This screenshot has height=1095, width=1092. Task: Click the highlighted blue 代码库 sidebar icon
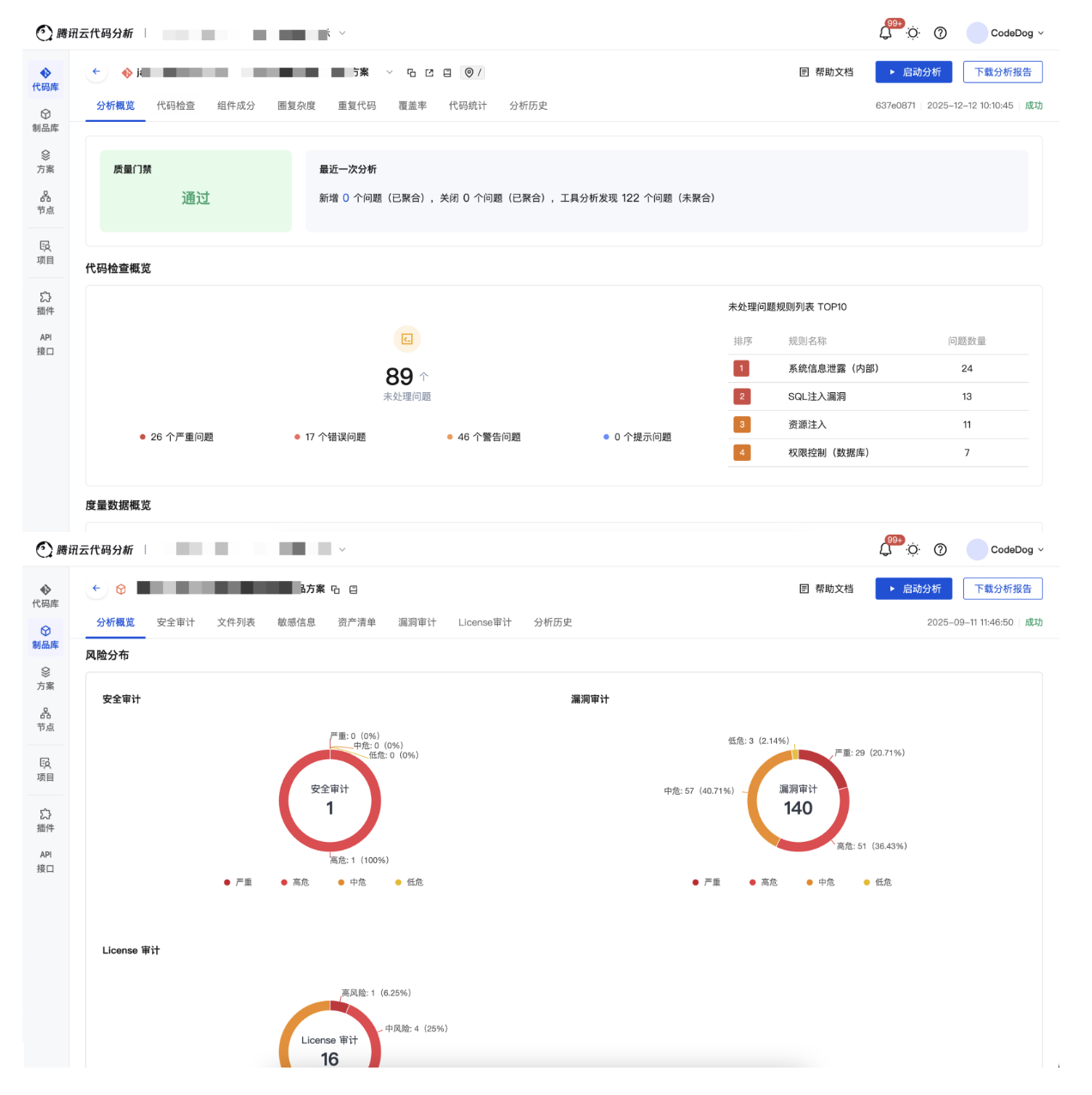tap(45, 78)
